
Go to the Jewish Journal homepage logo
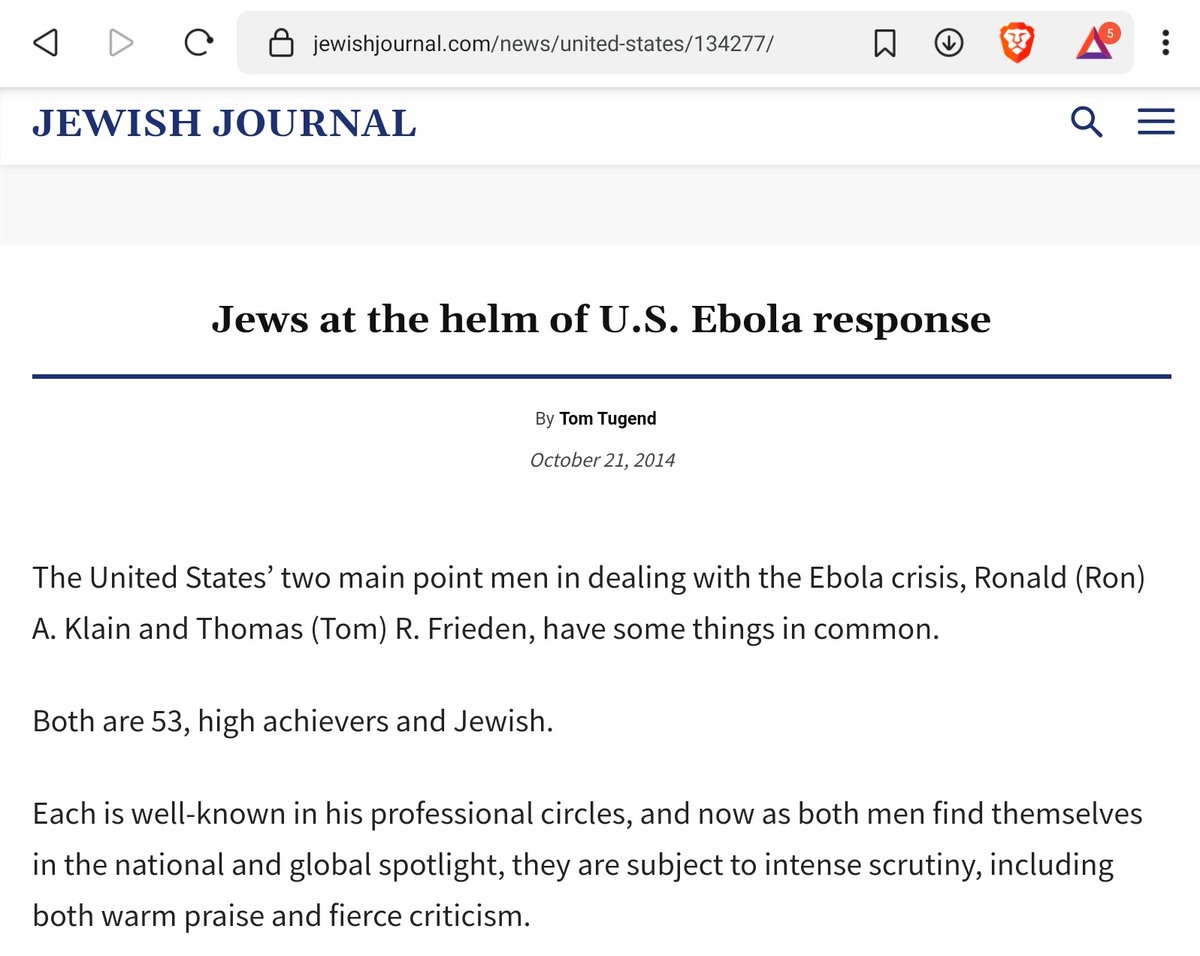tap(224, 123)
